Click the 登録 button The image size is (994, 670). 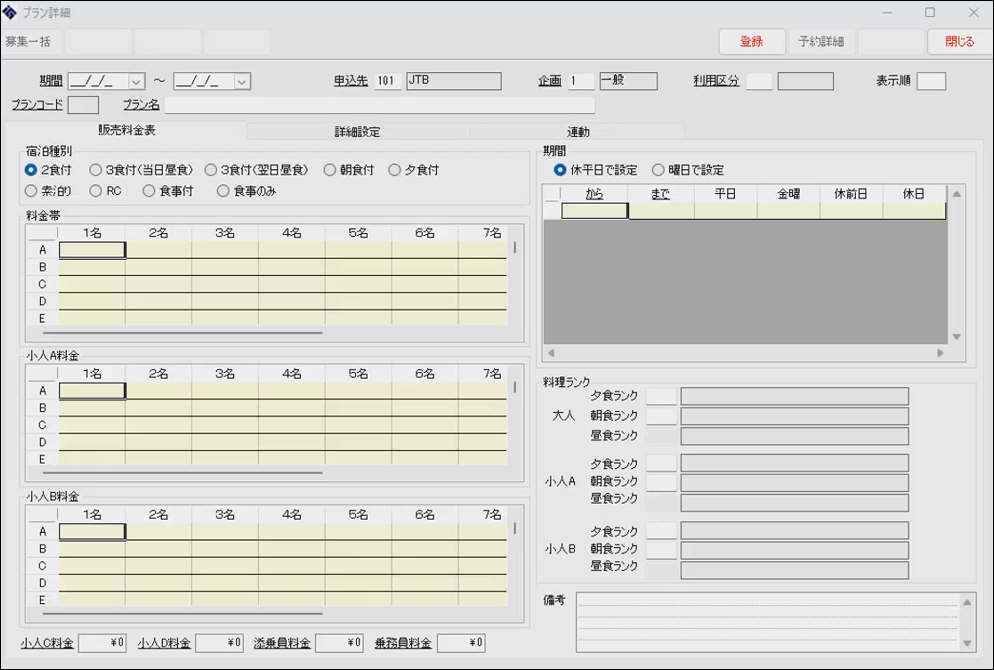tap(751, 42)
